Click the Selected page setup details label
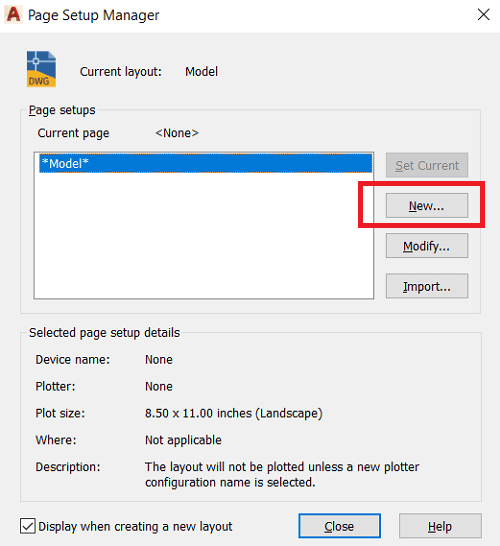 pyautogui.click(x=104, y=333)
